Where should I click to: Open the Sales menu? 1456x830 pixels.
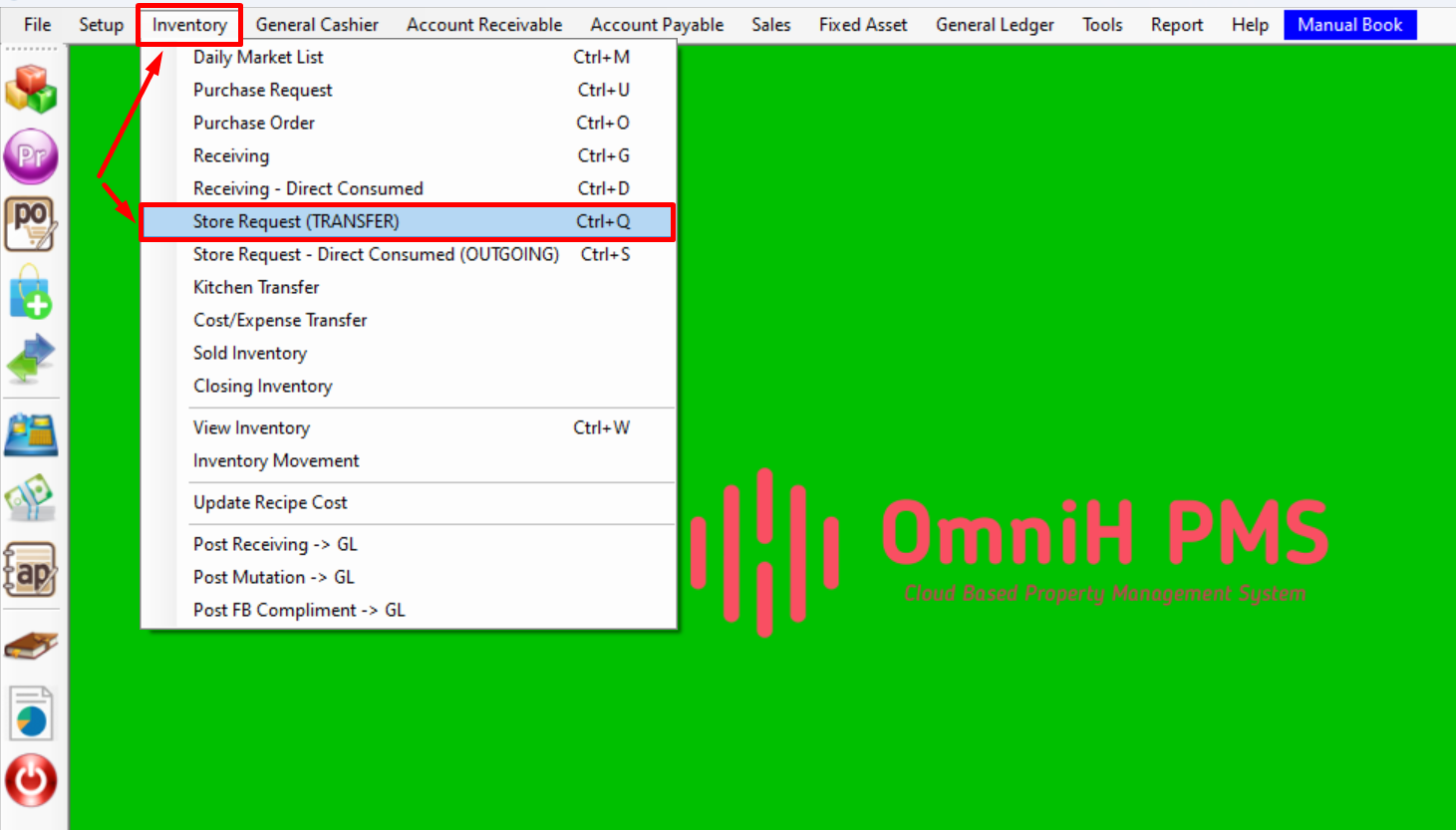pos(771,25)
